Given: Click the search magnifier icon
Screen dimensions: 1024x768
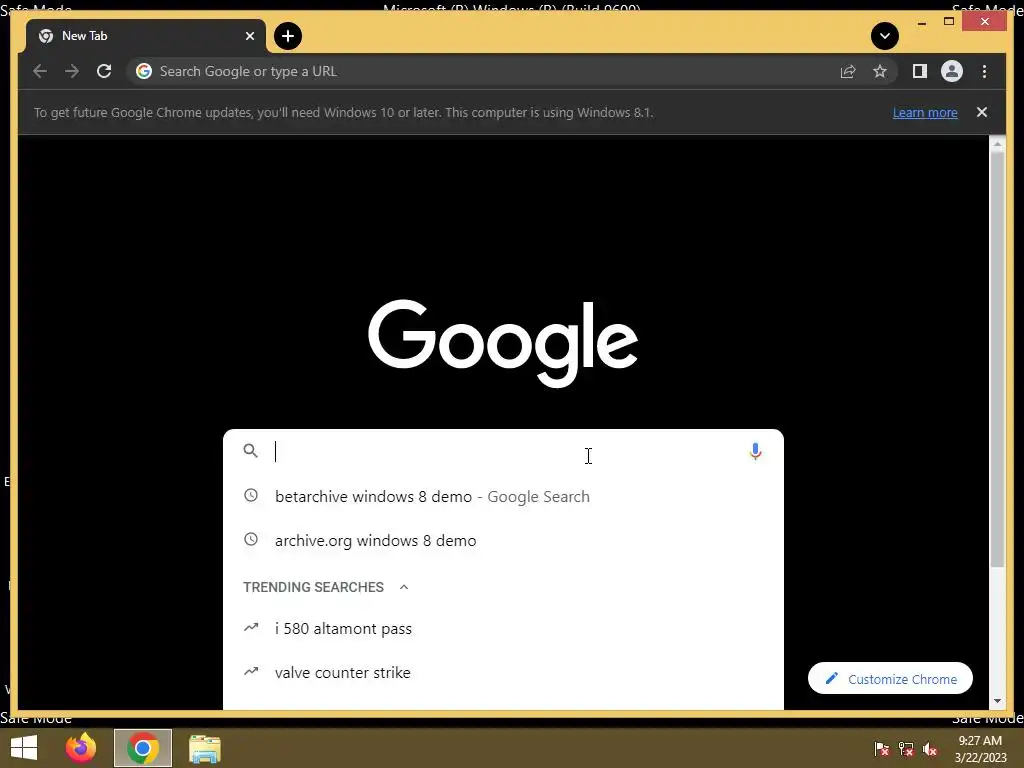Looking at the screenshot, I should coord(250,451).
